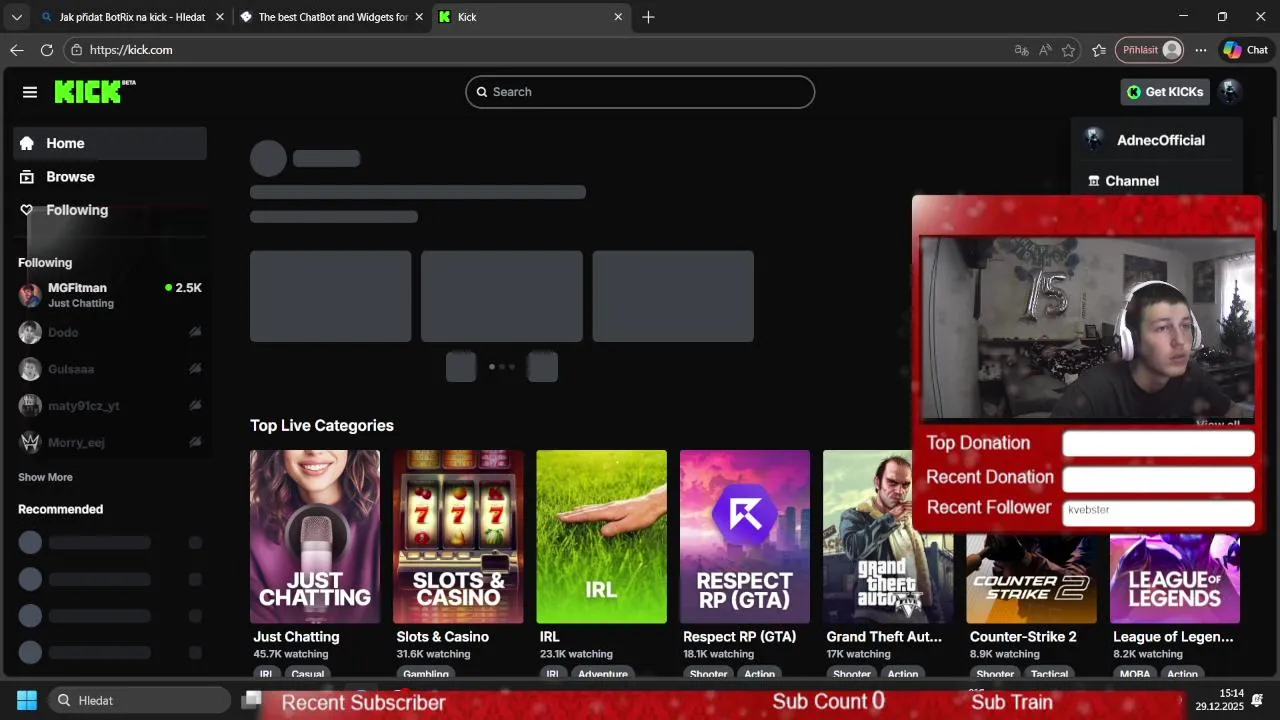Click the read aloud icon
Image resolution: width=1280 pixels, height=720 pixels.
[x=1045, y=50]
